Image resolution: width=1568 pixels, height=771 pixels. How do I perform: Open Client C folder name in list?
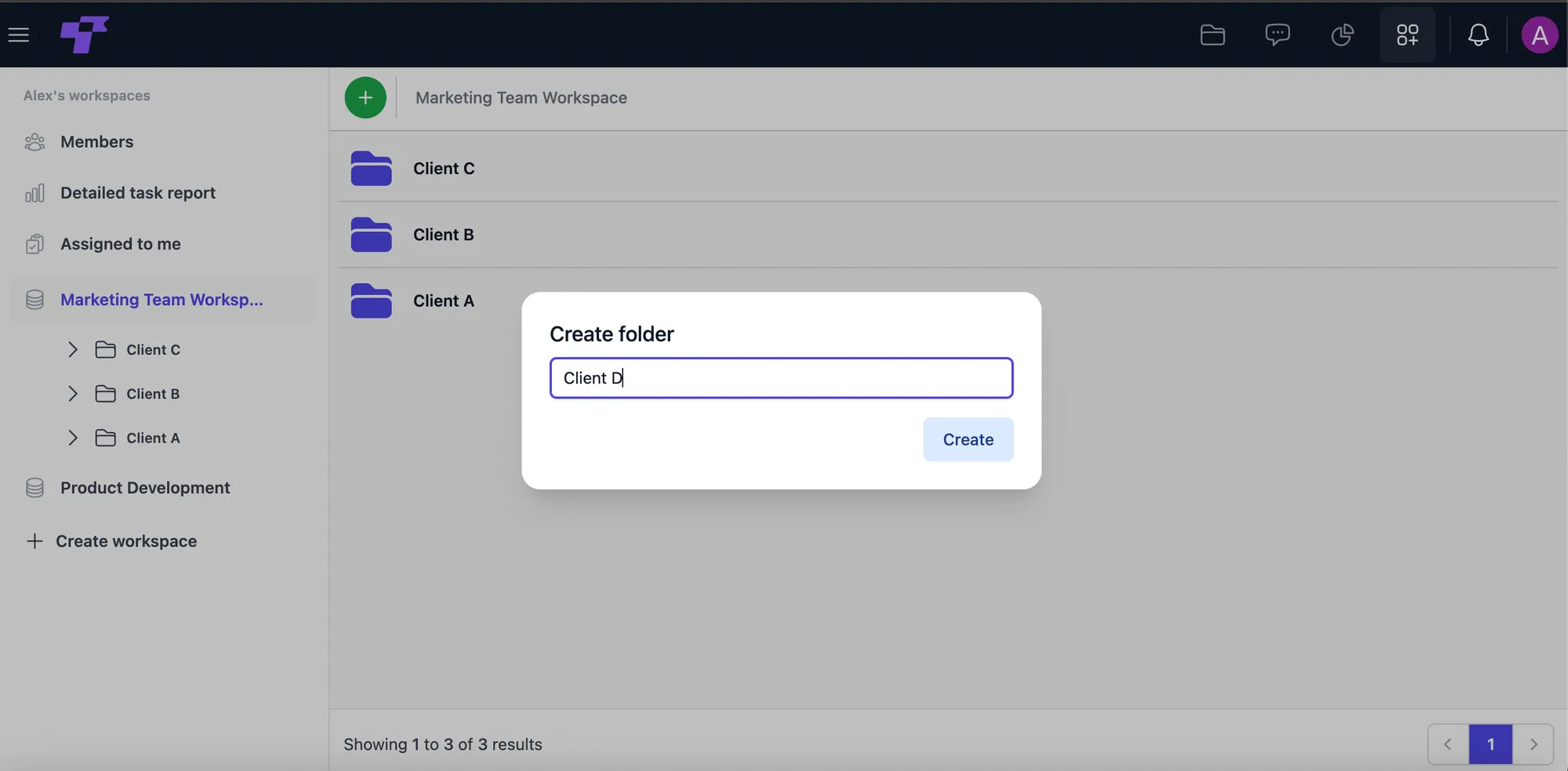point(444,169)
